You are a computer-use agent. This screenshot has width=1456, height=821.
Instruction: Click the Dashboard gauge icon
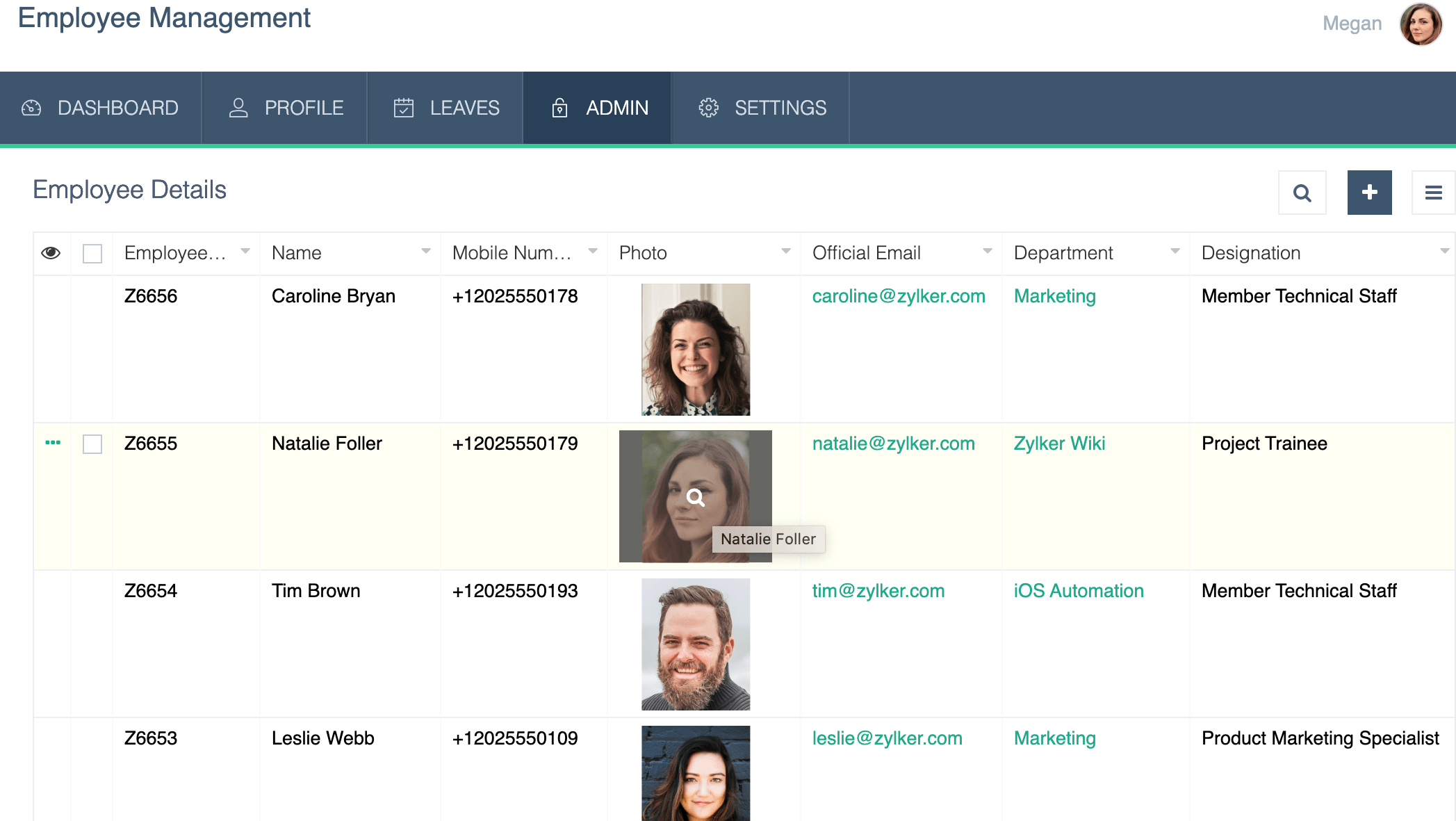pos(31,108)
